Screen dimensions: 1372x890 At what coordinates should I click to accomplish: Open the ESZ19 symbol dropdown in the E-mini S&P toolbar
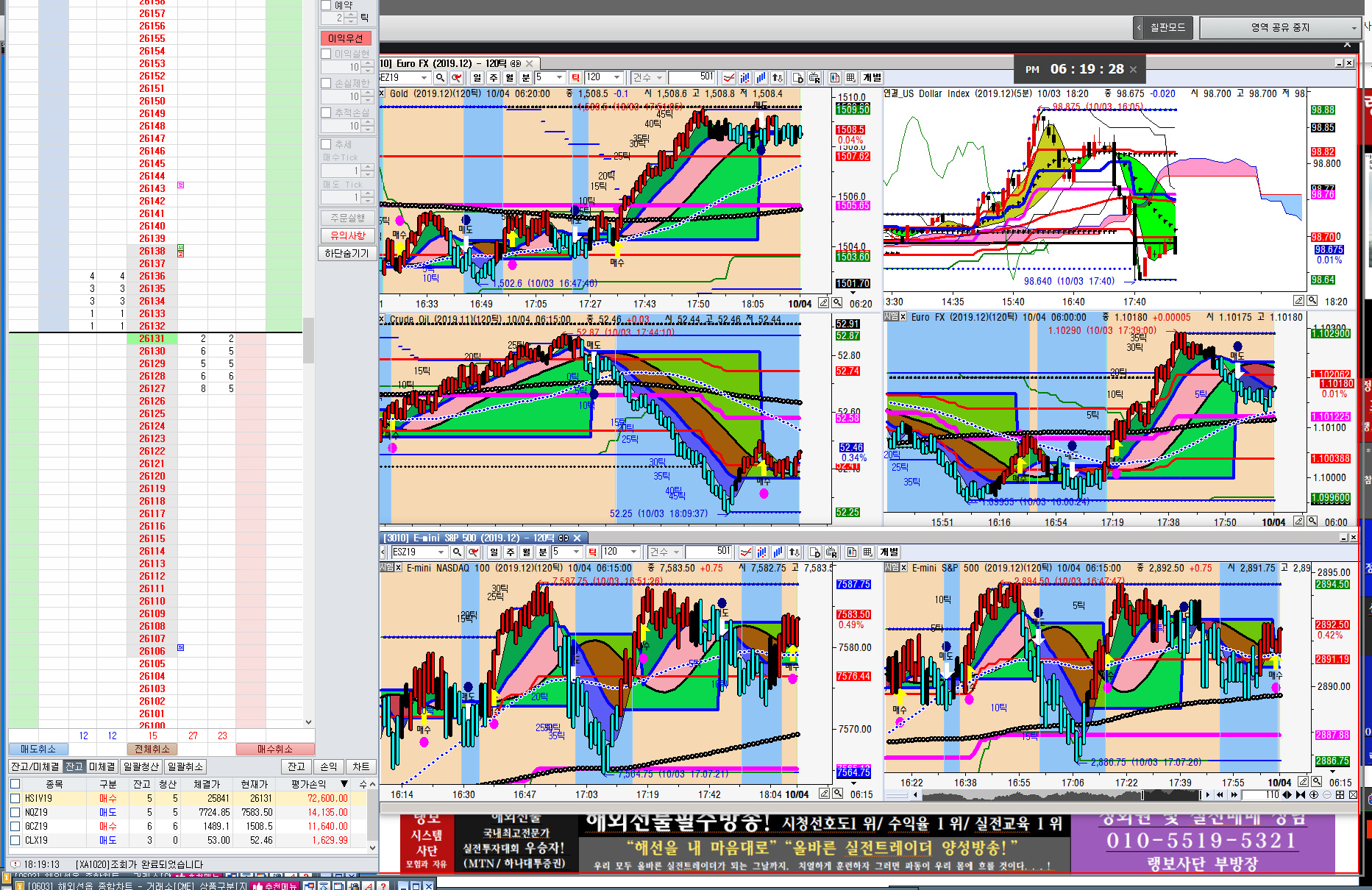coord(441,552)
